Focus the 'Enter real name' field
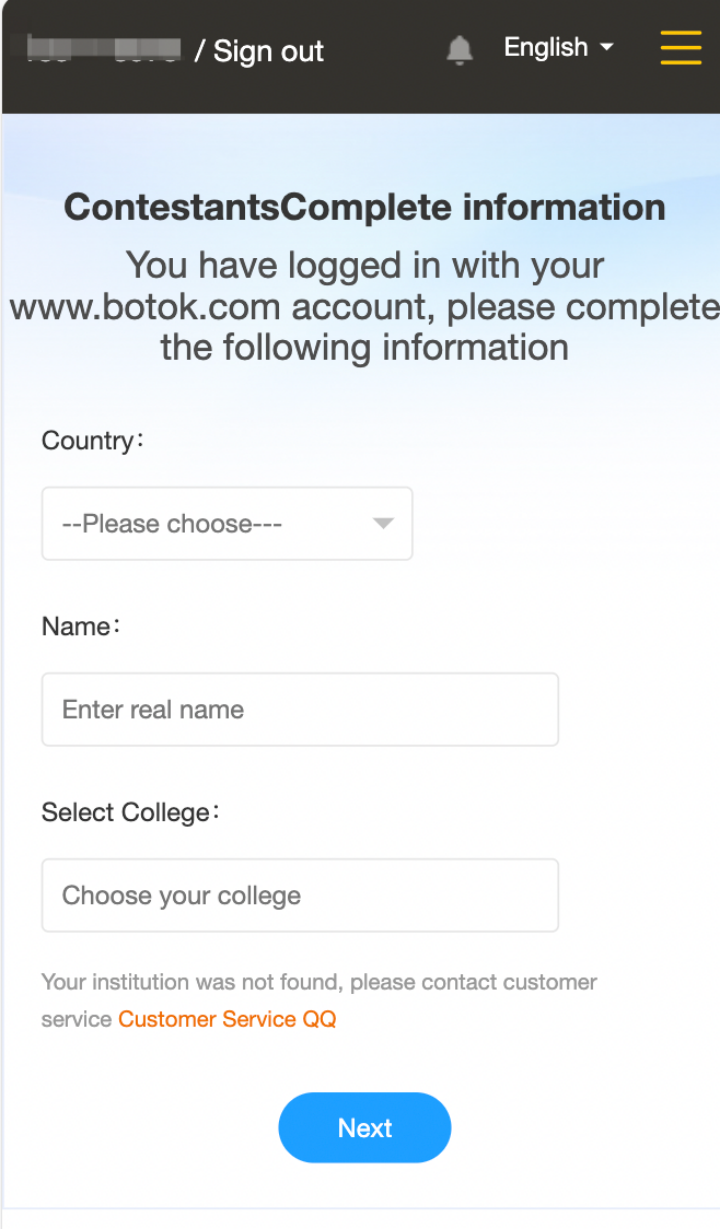Viewport: 720px width, 1229px height. pyautogui.click(x=300, y=709)
